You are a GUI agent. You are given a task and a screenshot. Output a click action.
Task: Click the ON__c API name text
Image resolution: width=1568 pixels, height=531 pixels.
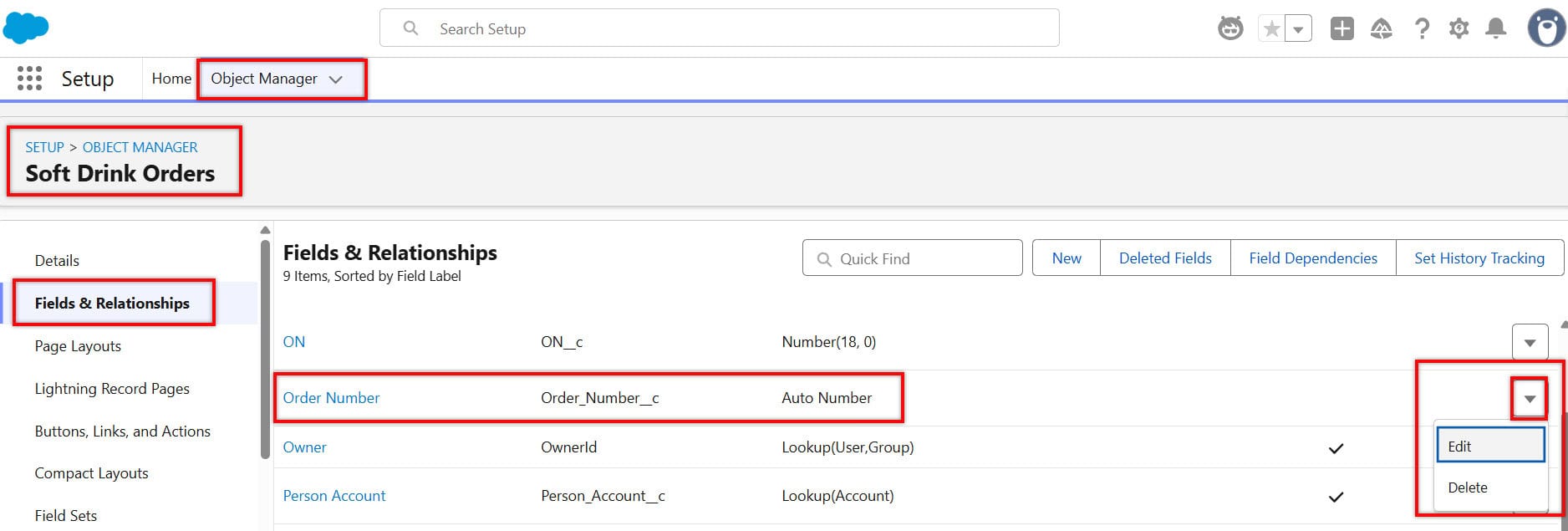[562, 342]
